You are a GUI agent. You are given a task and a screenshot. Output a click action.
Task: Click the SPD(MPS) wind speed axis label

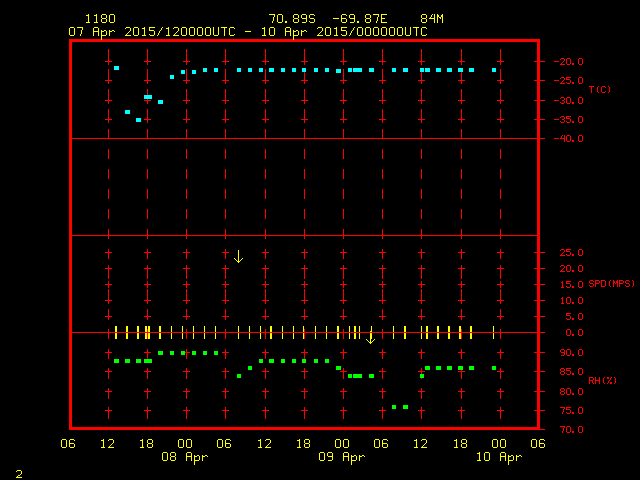pyautogui.click(x=611, y=284)
